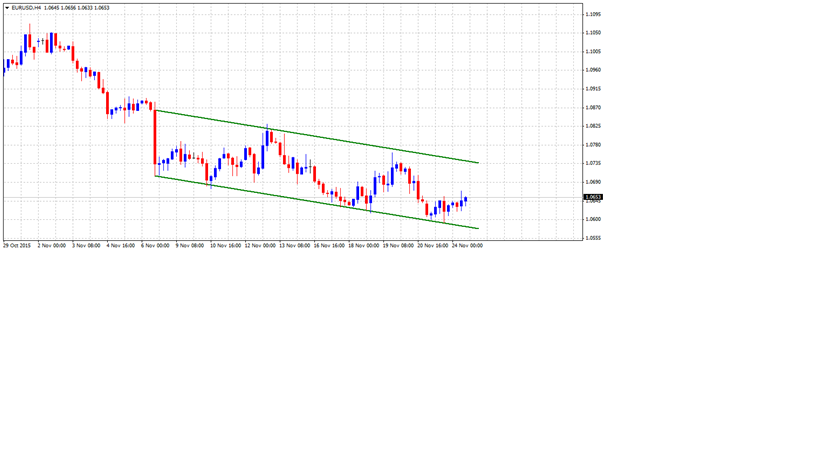This screenshot has height=460, width=819.
Task: Click the current price tag 1.0653
Action: pos(593,197)
